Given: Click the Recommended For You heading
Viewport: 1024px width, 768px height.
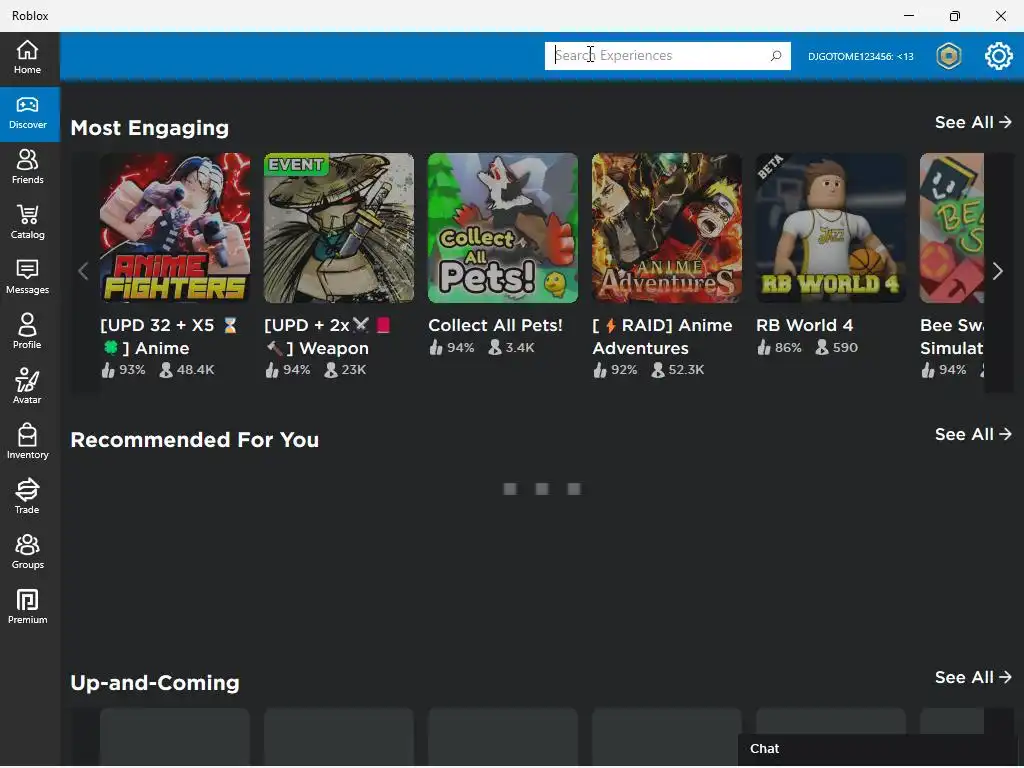Looking at the screenshot, I should coord(195,440).
